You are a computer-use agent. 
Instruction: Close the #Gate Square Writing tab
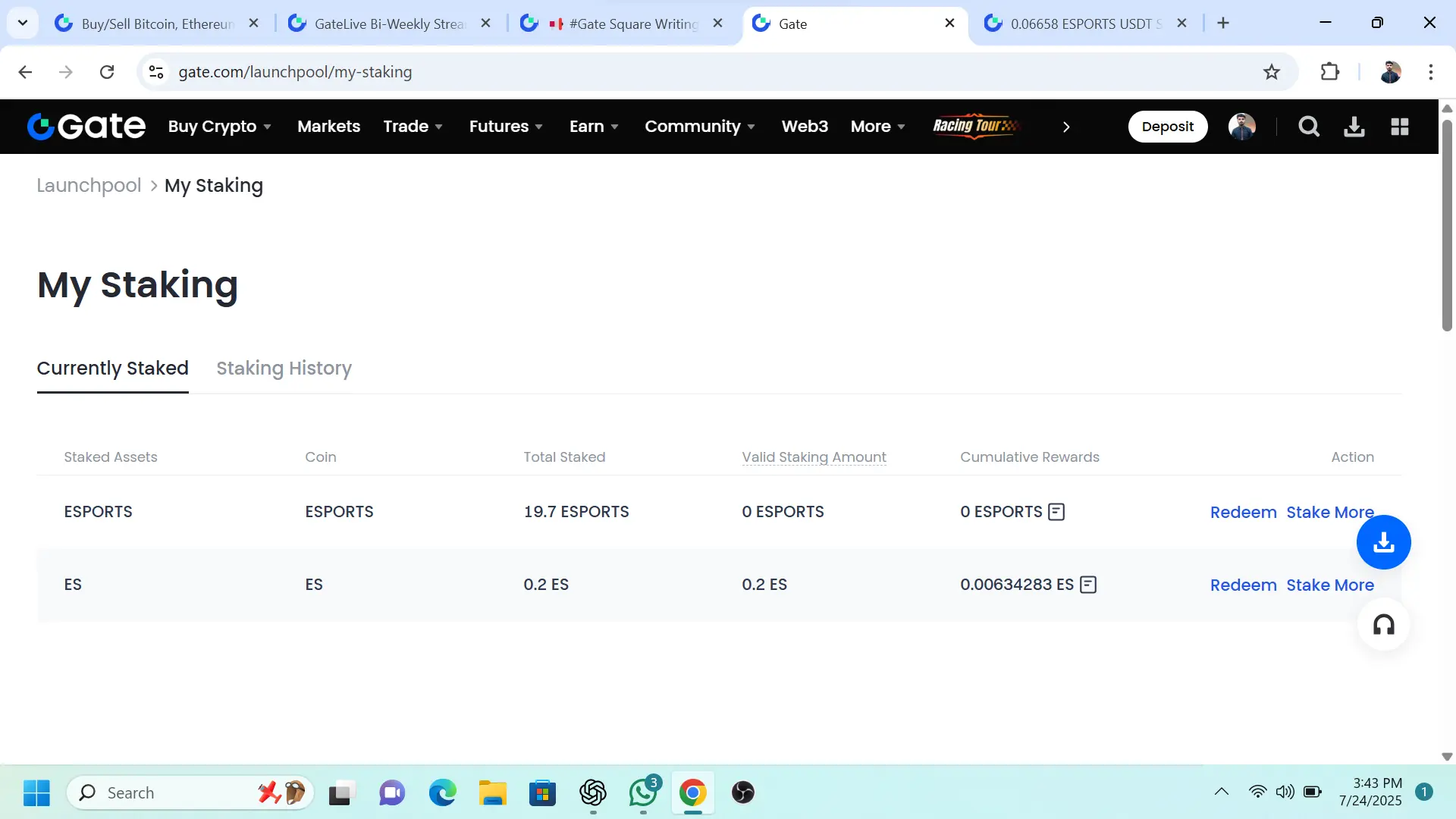(718, 24)
